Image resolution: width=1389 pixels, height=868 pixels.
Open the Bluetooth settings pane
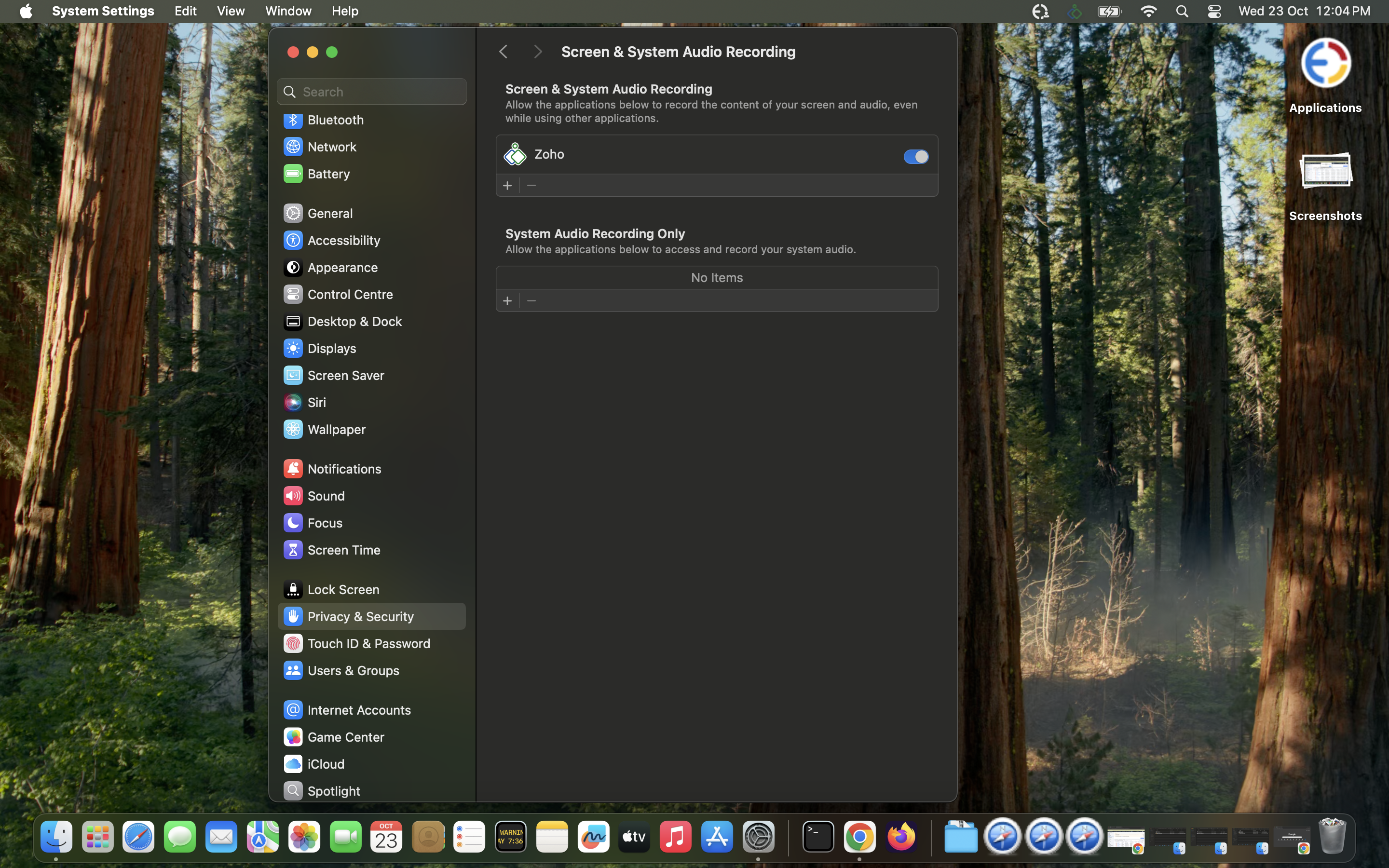click(x=335, y=120)
